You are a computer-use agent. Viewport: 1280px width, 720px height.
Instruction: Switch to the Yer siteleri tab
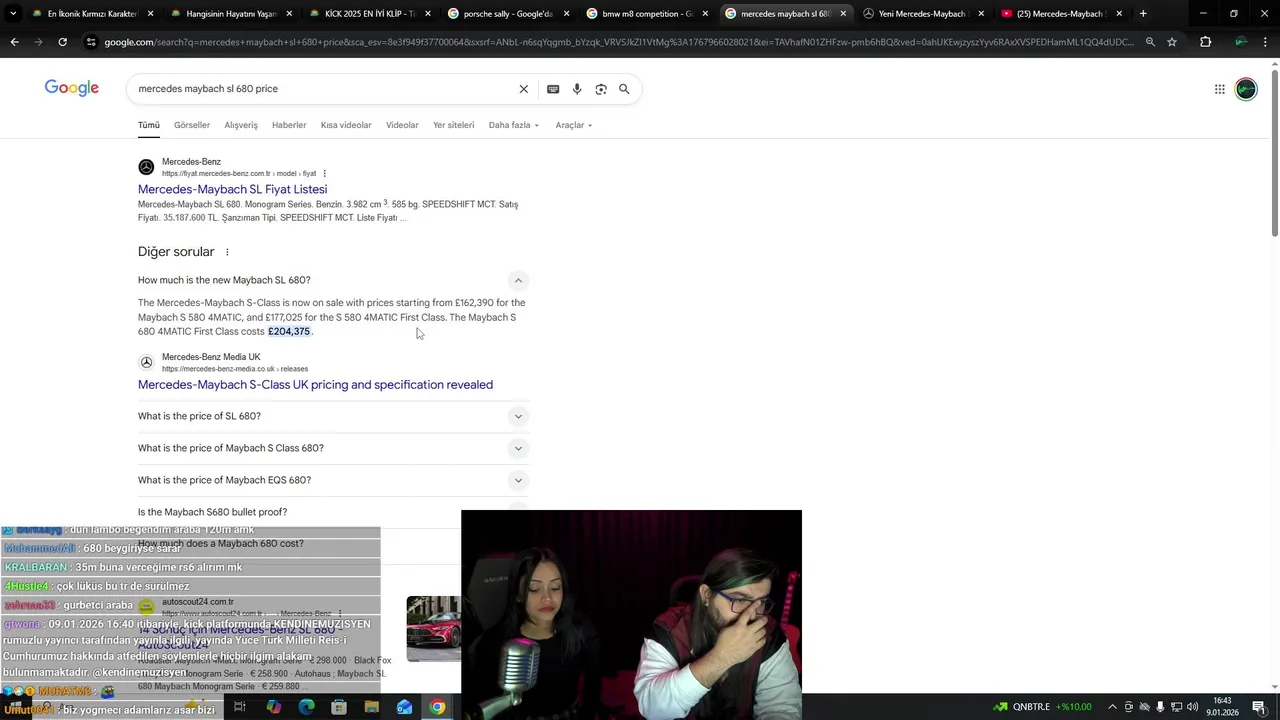[453, 125]
